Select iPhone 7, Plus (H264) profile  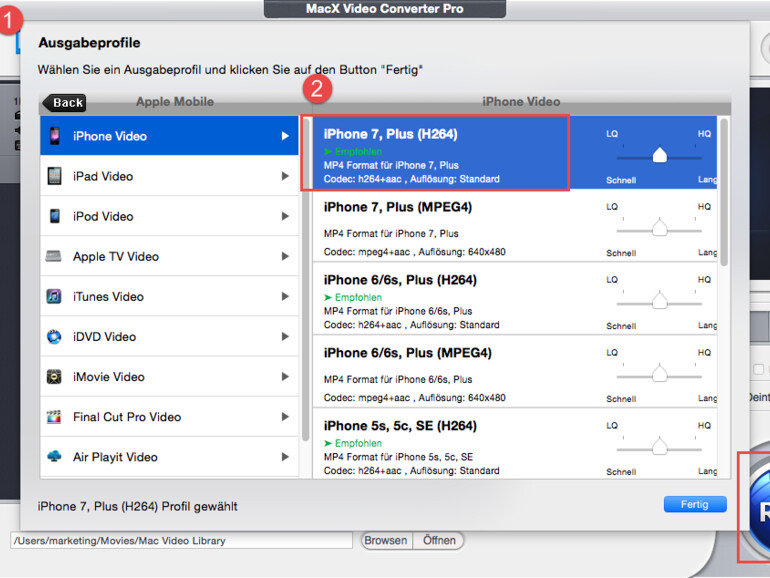[x=515, y=153]
